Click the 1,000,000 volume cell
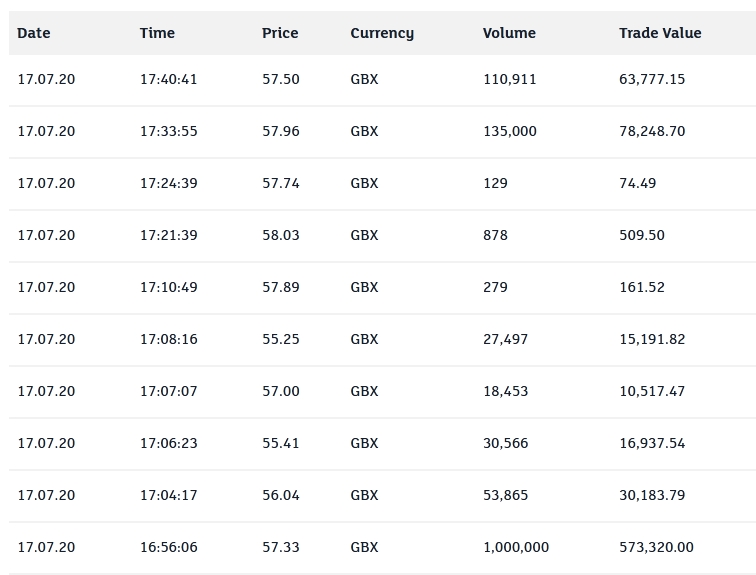The image size is (756, 575). [516, 547]
